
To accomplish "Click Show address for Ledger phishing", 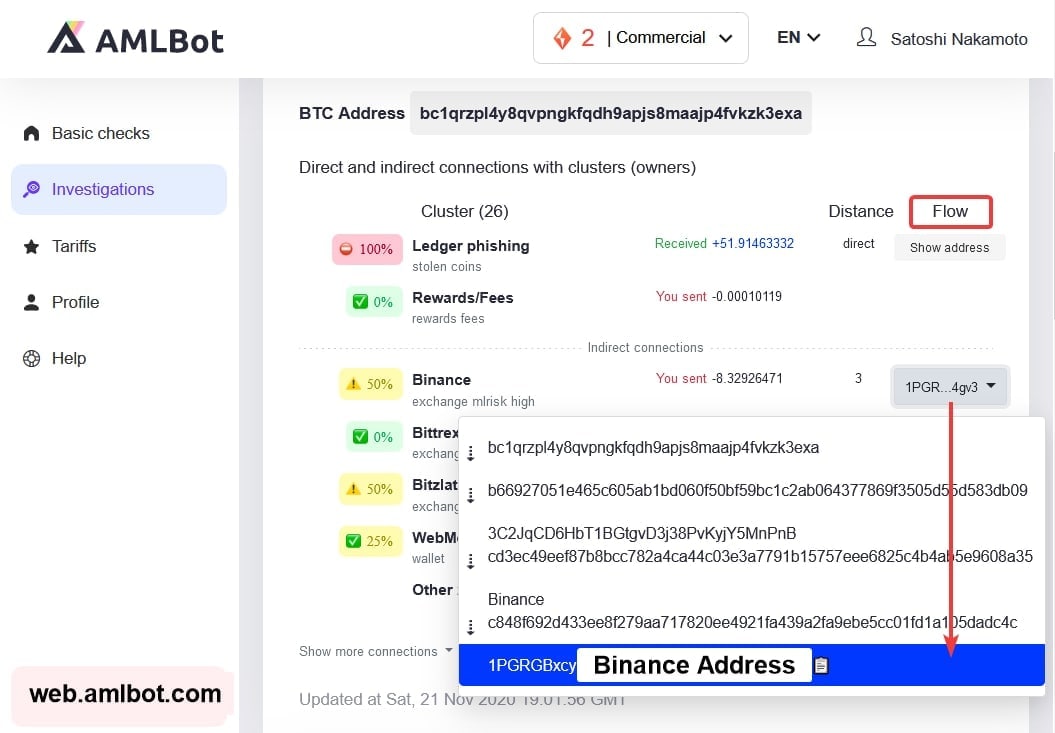I will pyautogui.click(x=949, y=248).
